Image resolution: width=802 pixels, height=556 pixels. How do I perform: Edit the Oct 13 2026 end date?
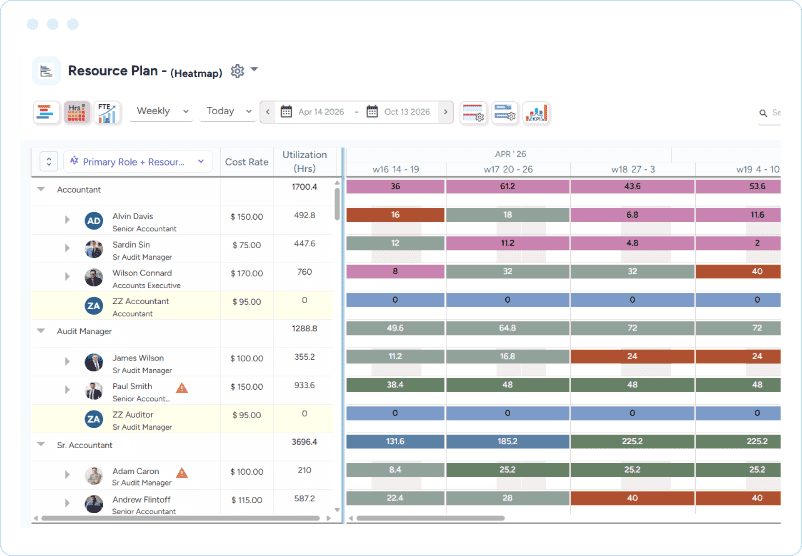click(x=407, y=112)
